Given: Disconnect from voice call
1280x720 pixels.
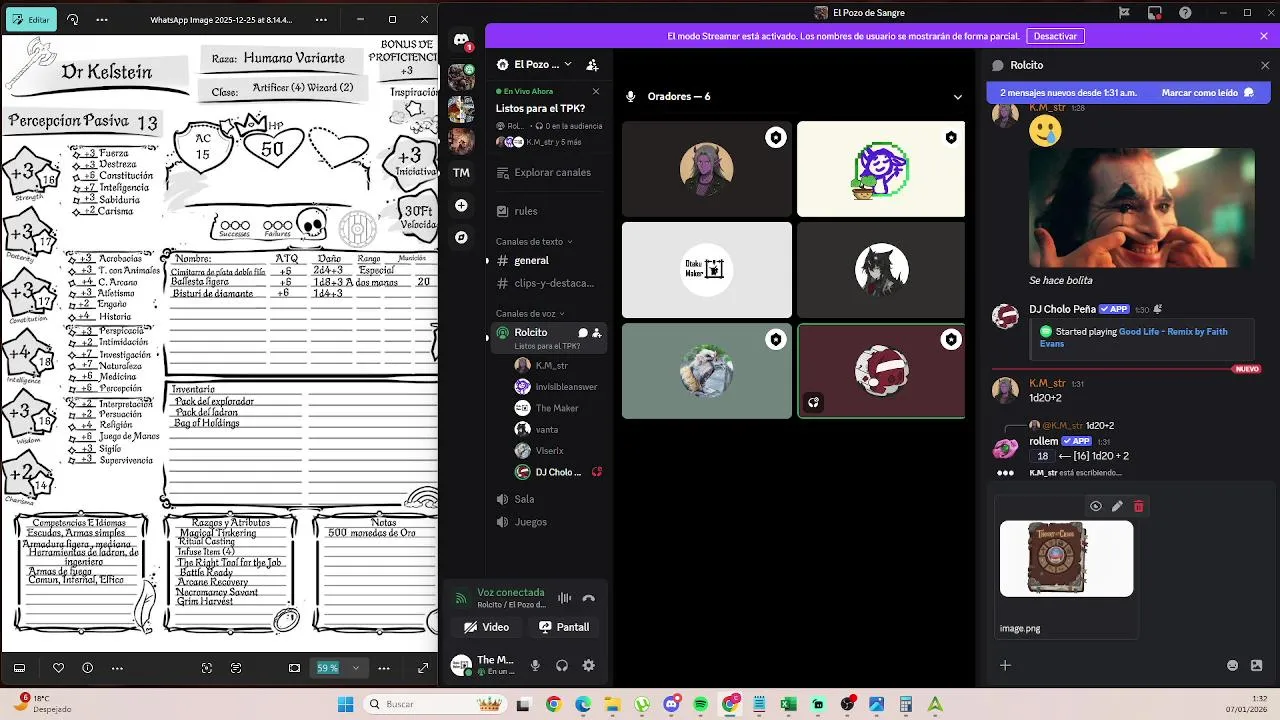Looking at the screenshot, I should tap(589, 598).
